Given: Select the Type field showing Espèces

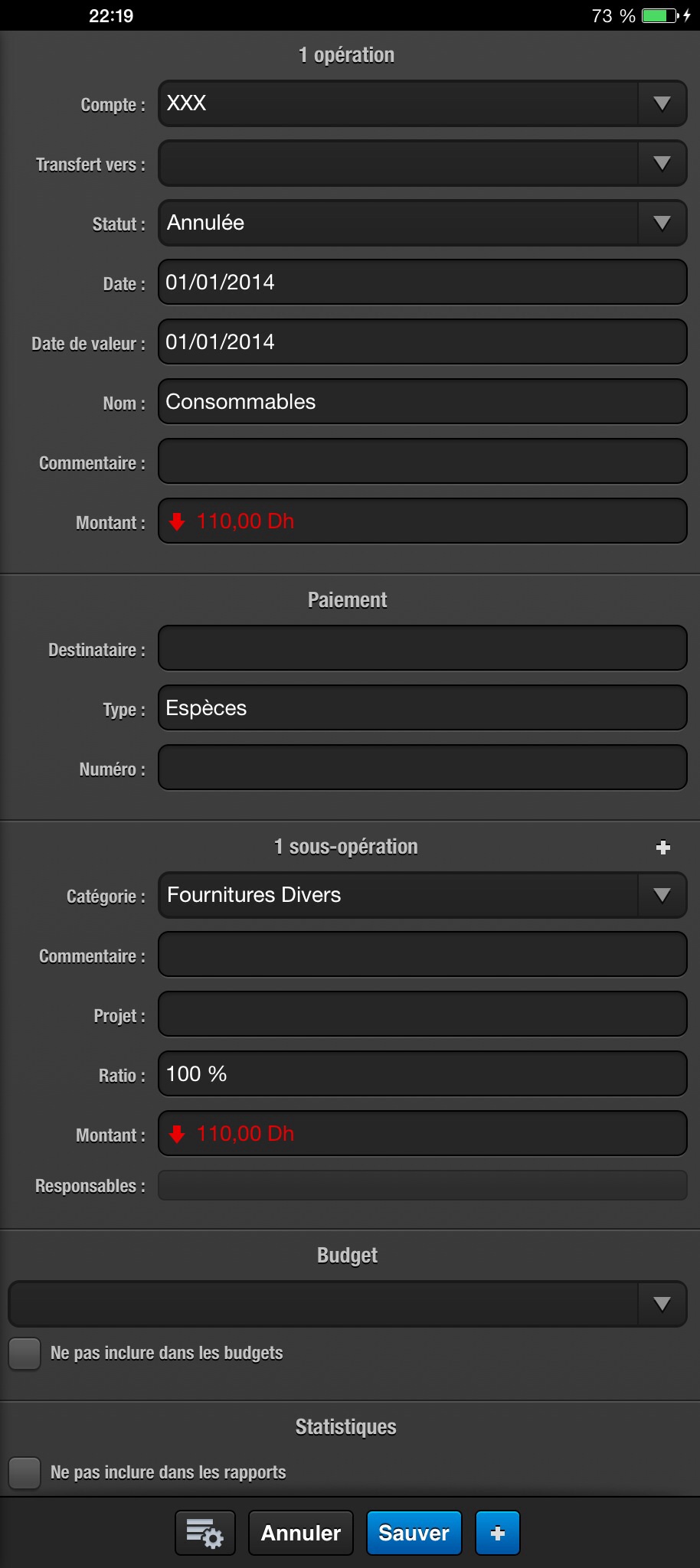Looking at the screenshot, I should 422,708.
